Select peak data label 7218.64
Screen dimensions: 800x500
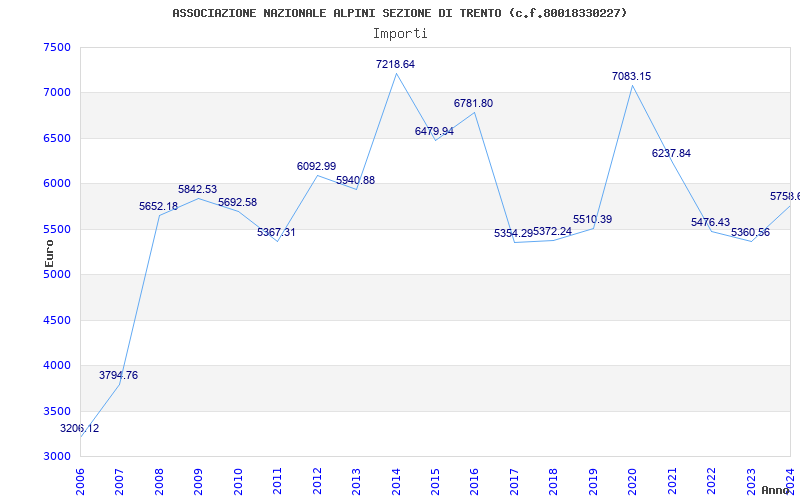395,64
